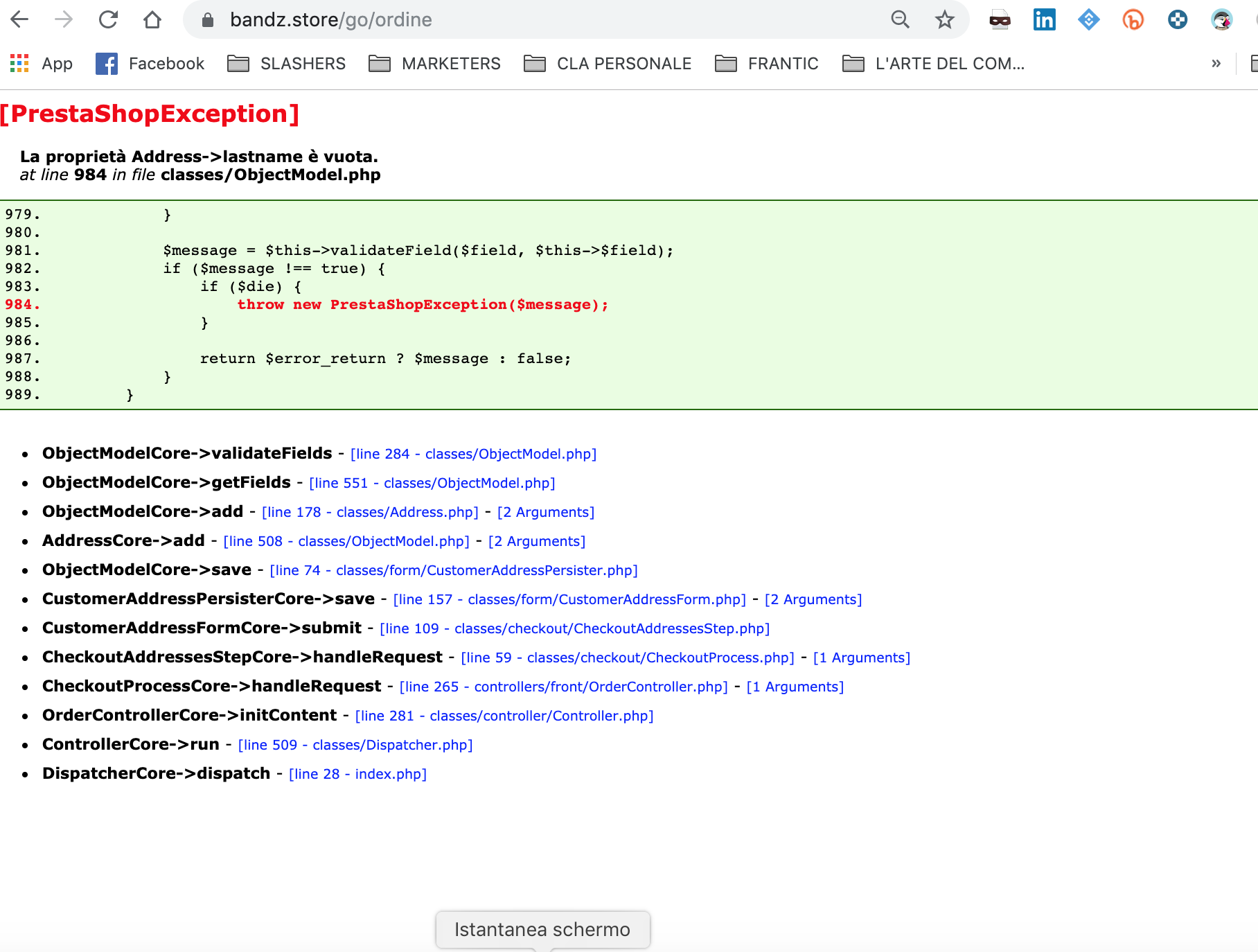Expand trace link line 178 classes/Address.php
1258x952 pixels.
point(370,512)
